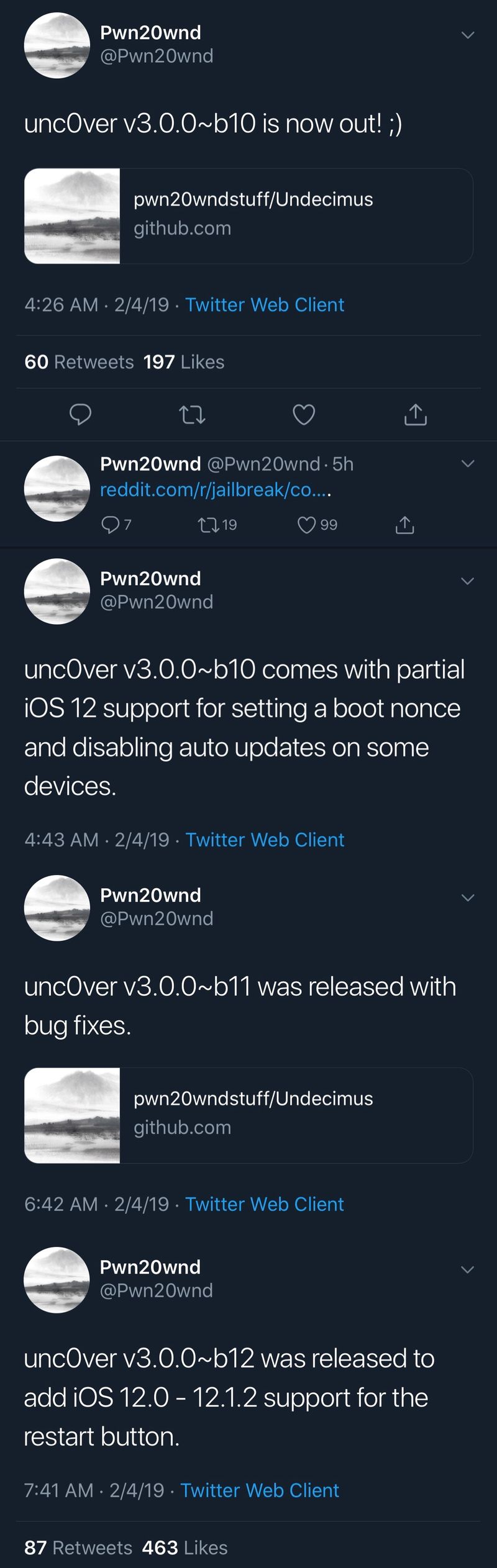The height and width of the screenshot is (1568, 497).
Task: Open options chevron on the b11 bug fixes tweet
Action: [468, 897]
